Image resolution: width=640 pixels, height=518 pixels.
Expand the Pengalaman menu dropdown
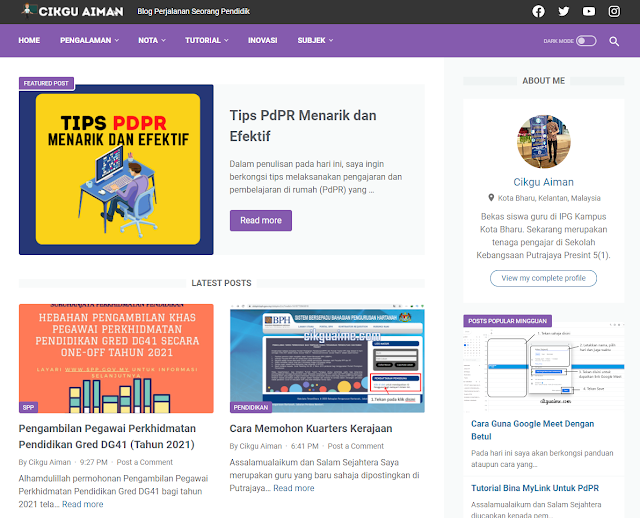pyautogui.click(x=89, y=40)
